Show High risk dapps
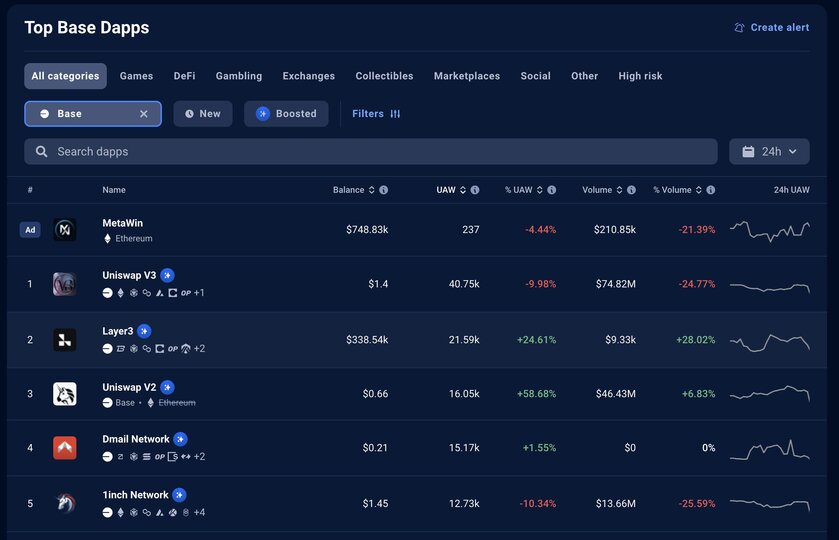Image resolution: width=839 pixels, height=540 pixels. point(640,76)
